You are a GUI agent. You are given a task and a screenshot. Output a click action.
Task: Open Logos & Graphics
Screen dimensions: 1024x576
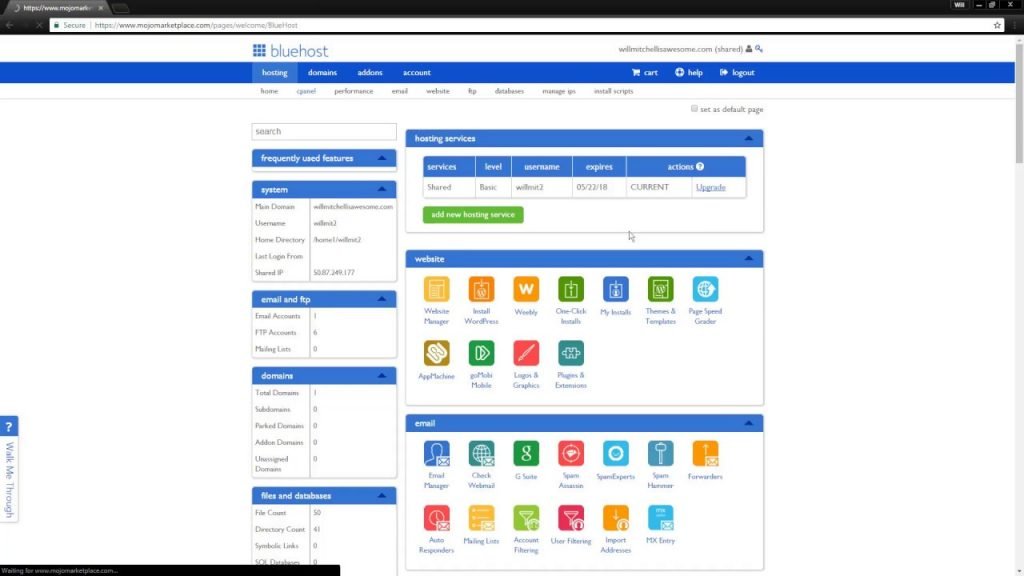(x=526, y=353)
